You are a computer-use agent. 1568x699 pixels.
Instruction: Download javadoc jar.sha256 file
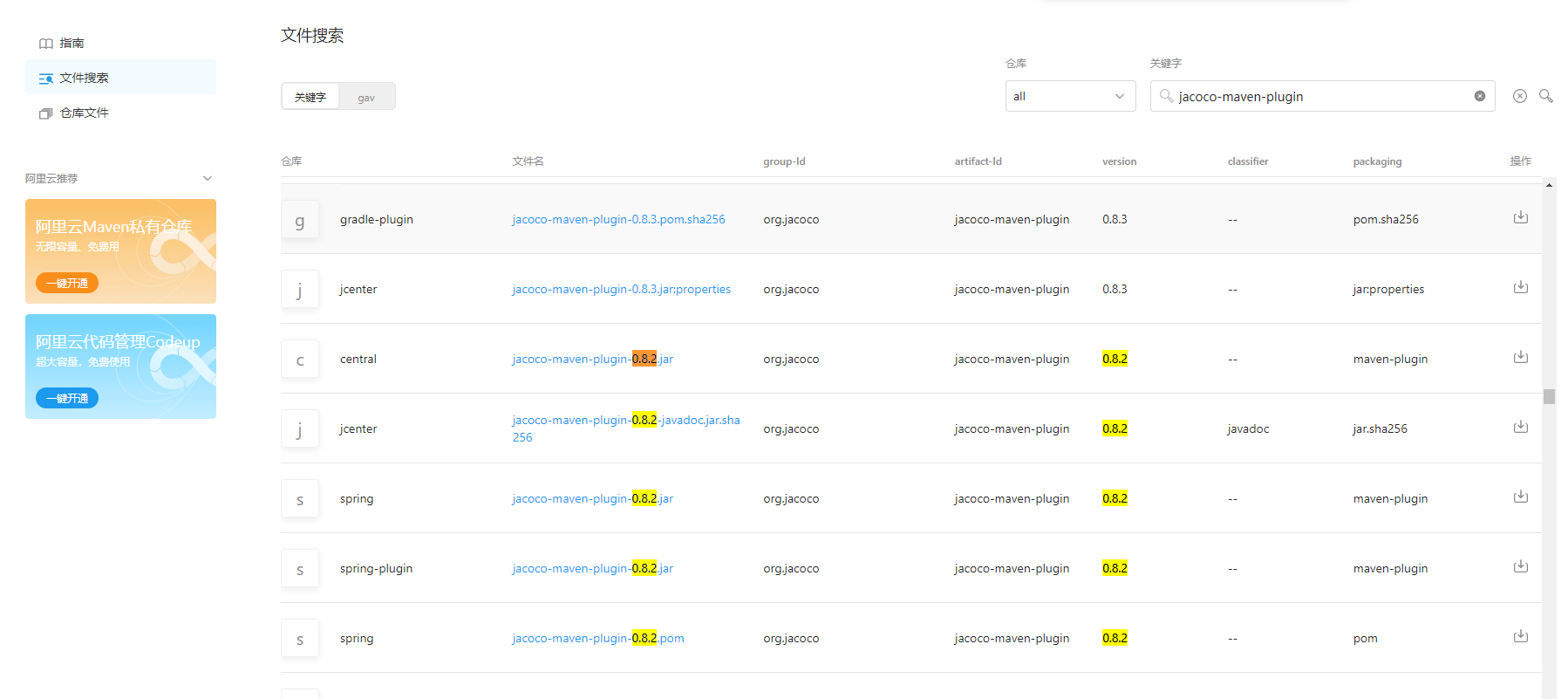coord(1520,427)
